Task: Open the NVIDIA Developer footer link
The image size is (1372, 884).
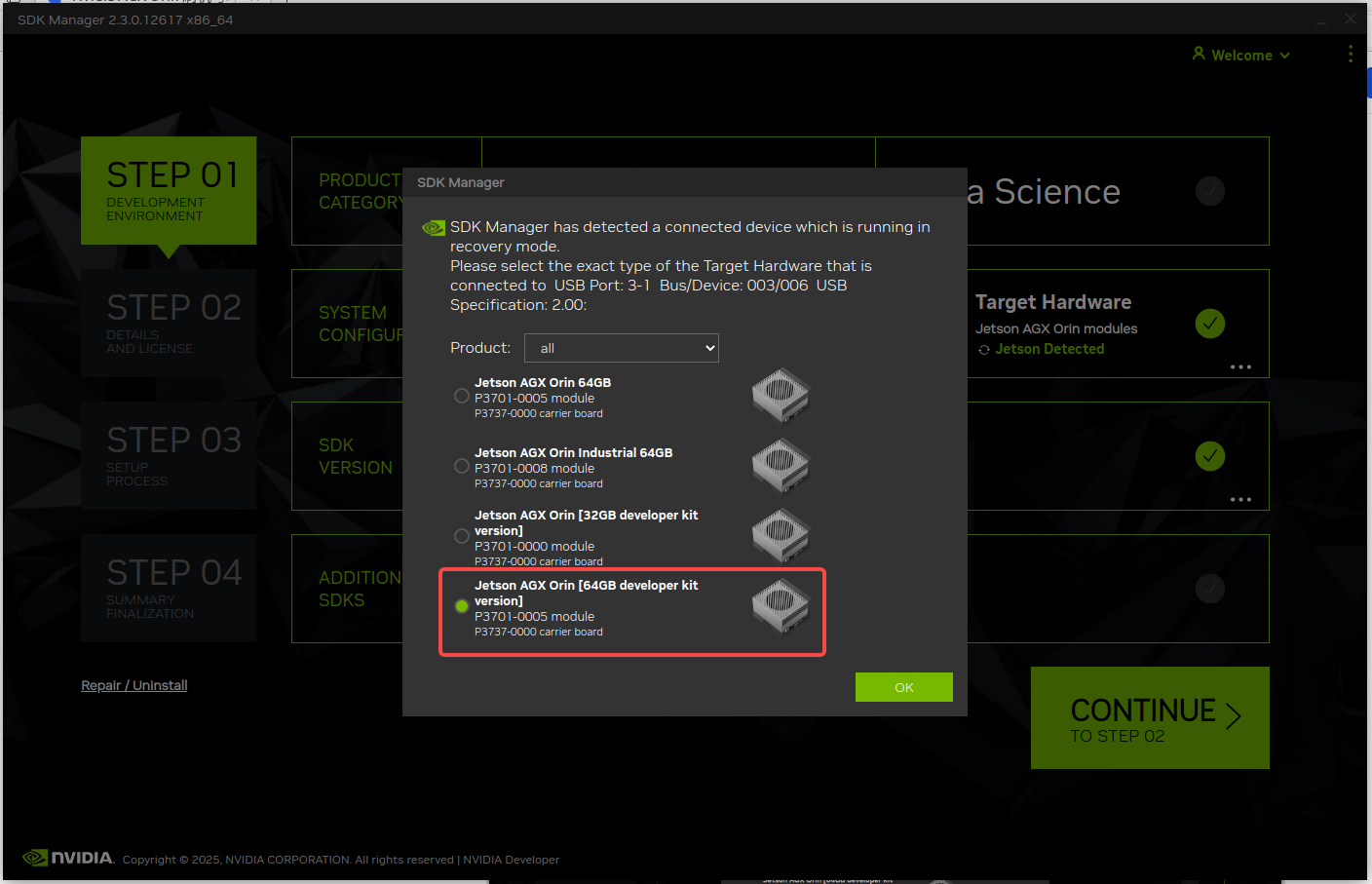Action: pyautogui.click(x=512, y=860)
